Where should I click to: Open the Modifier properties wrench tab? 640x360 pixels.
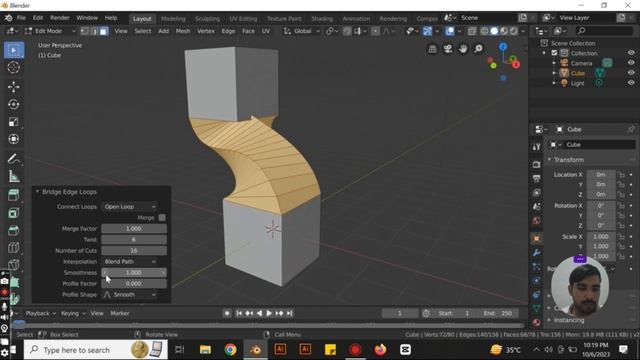[x=536, y=253]
